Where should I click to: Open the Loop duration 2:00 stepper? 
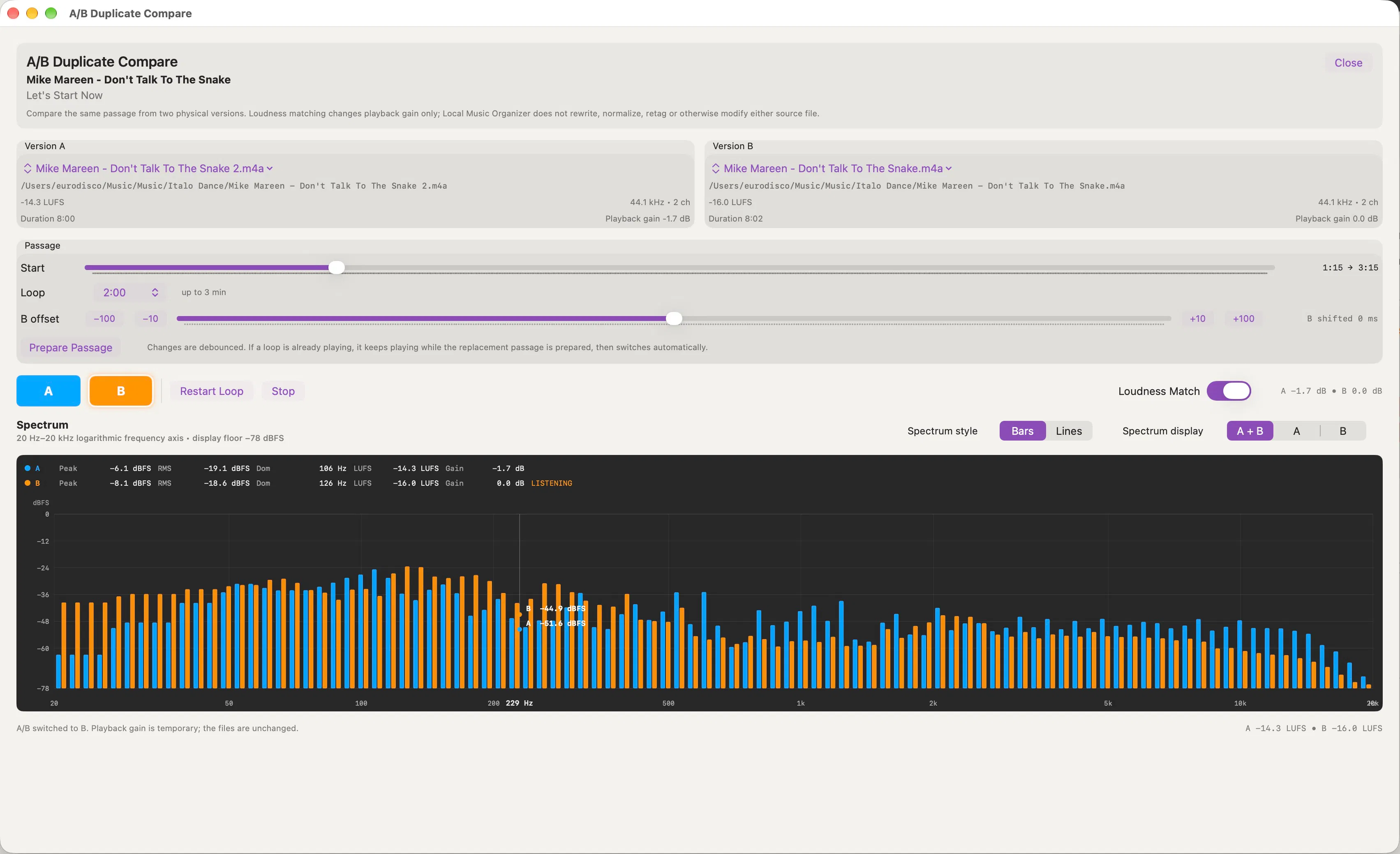coord(130,292)
